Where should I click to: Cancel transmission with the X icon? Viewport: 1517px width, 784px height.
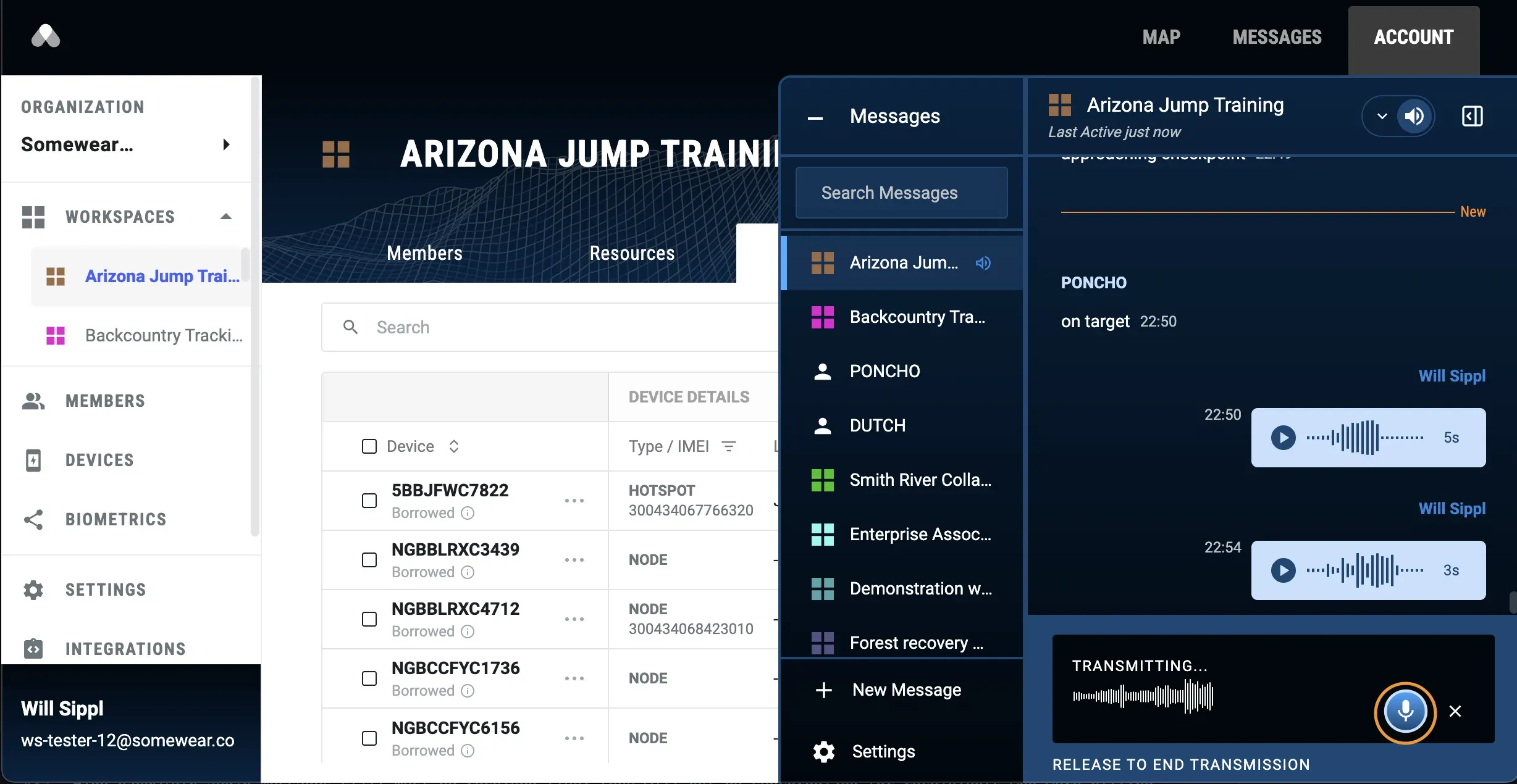pos(1455,712)
